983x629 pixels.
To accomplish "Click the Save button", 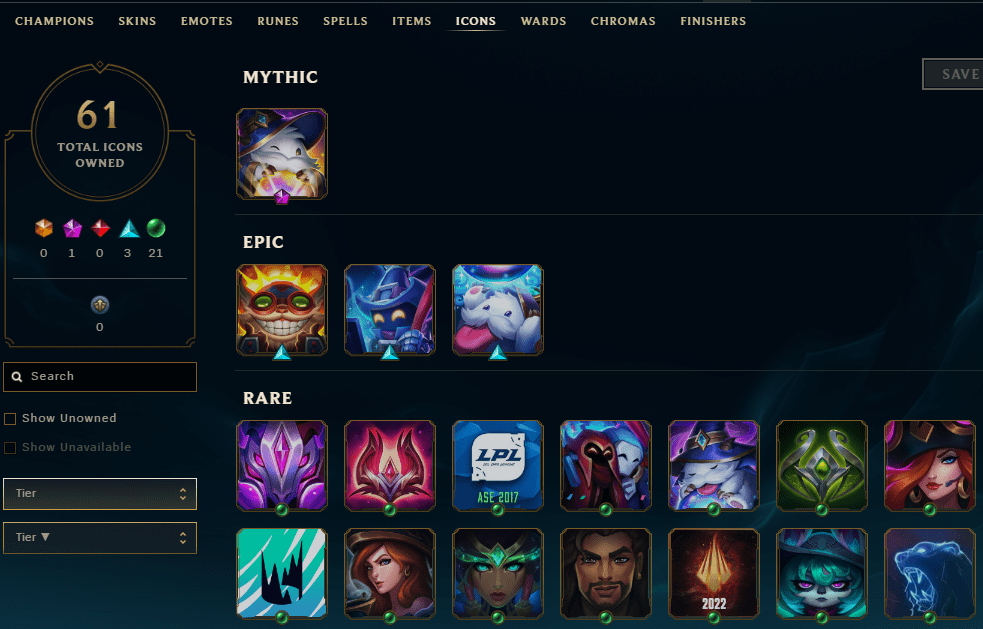I will coord(953,74).
